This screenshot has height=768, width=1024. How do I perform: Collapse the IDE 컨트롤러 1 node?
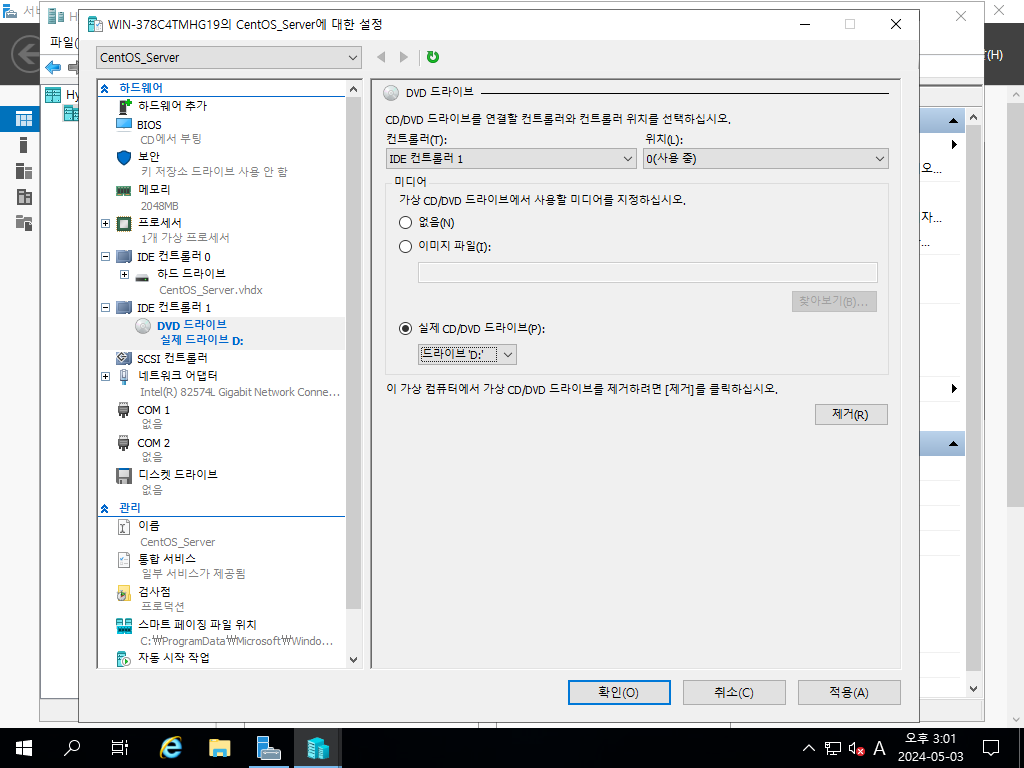pos(106,308)
